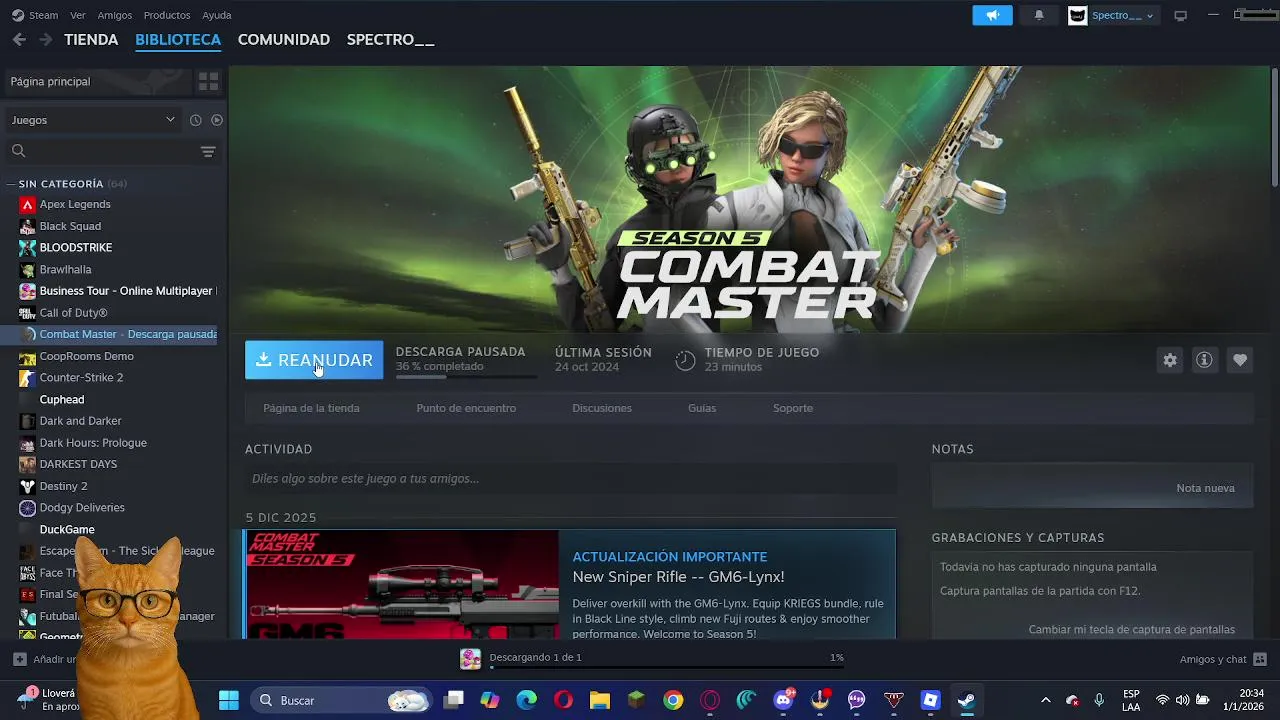Open Opera browser from the taskbar

coord(563,700)
